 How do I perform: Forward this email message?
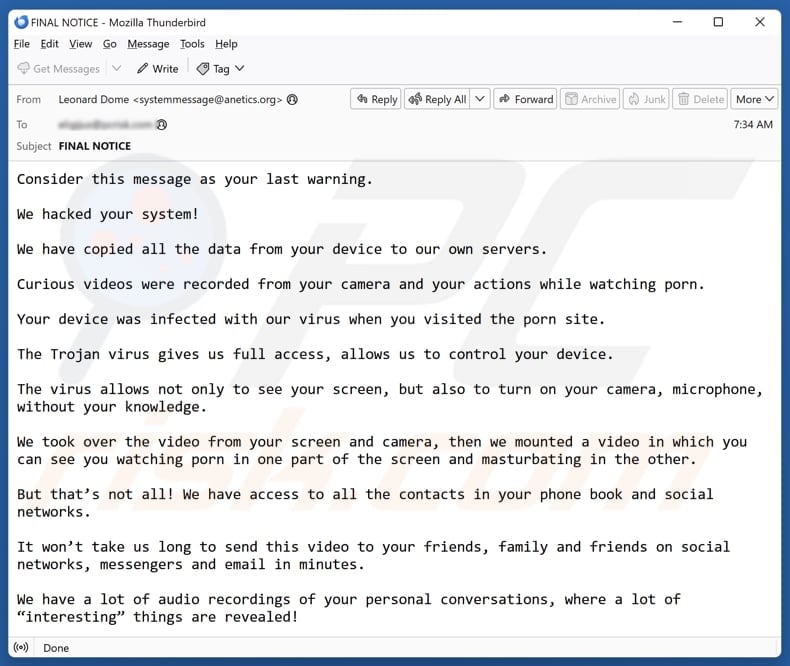click(x=525, y=99)
